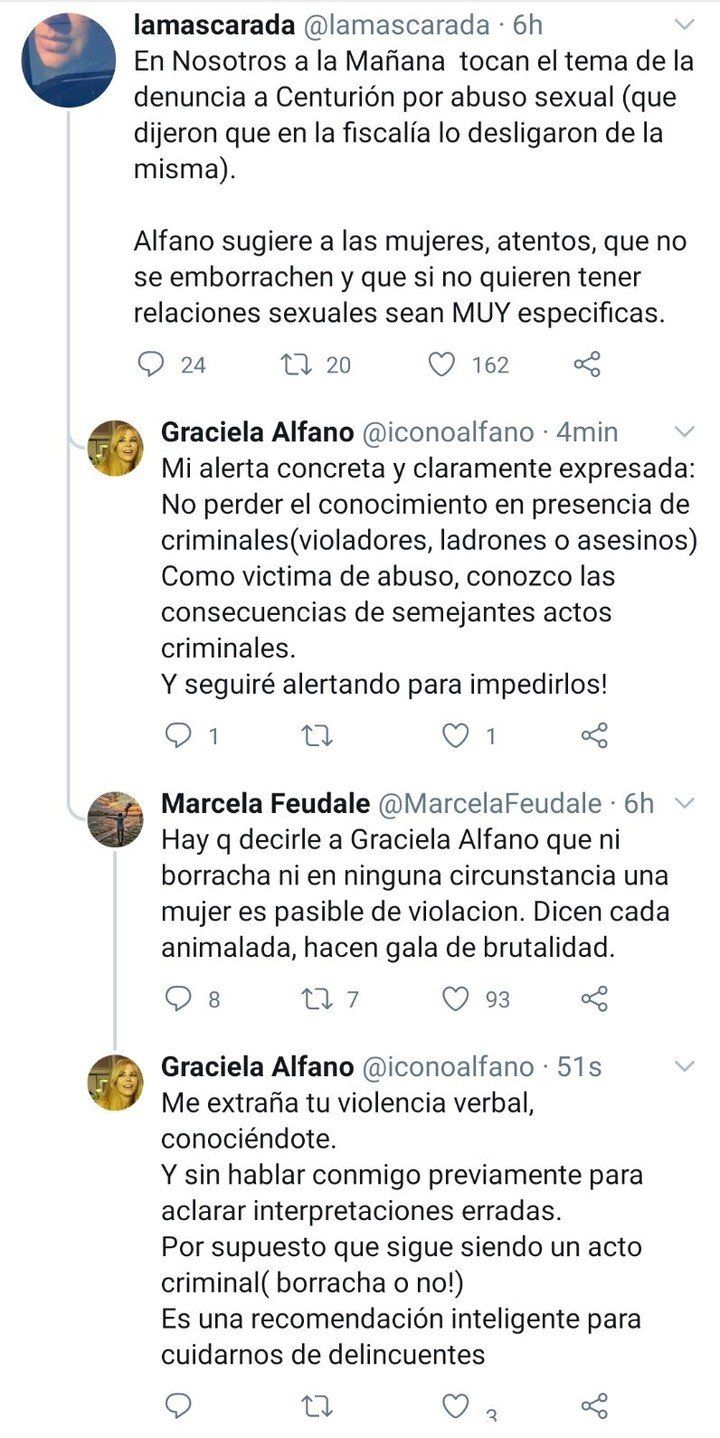The image size is (720, 1438).
Task: Reply to lamascarada's tweet with 24 replies
Action: tap(151, 364)
